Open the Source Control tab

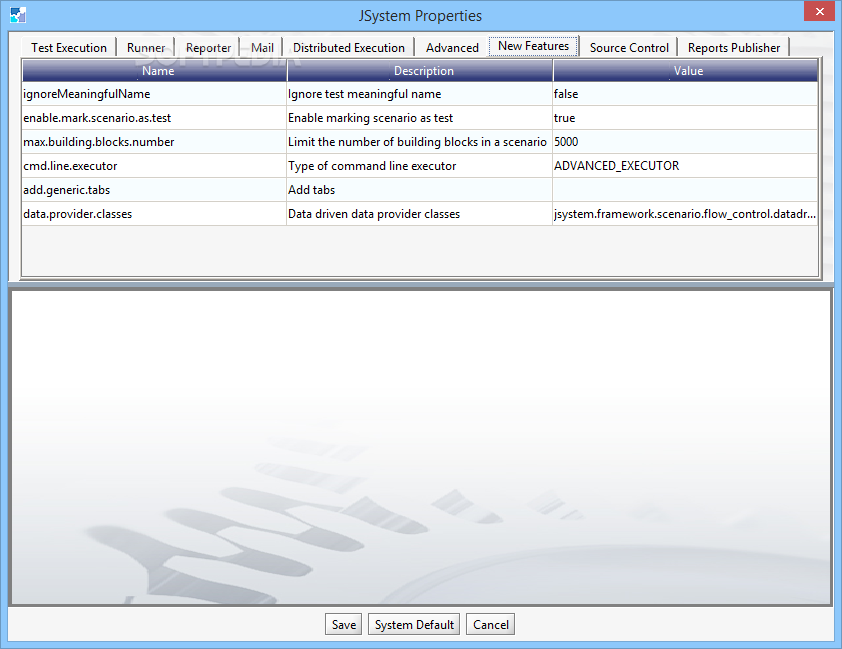[629, 47]
